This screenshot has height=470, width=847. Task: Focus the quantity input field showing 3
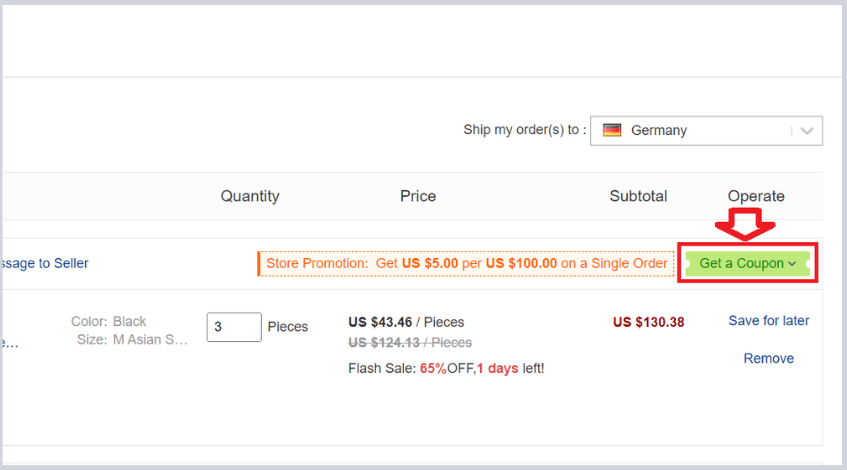(x=234, y=327)
